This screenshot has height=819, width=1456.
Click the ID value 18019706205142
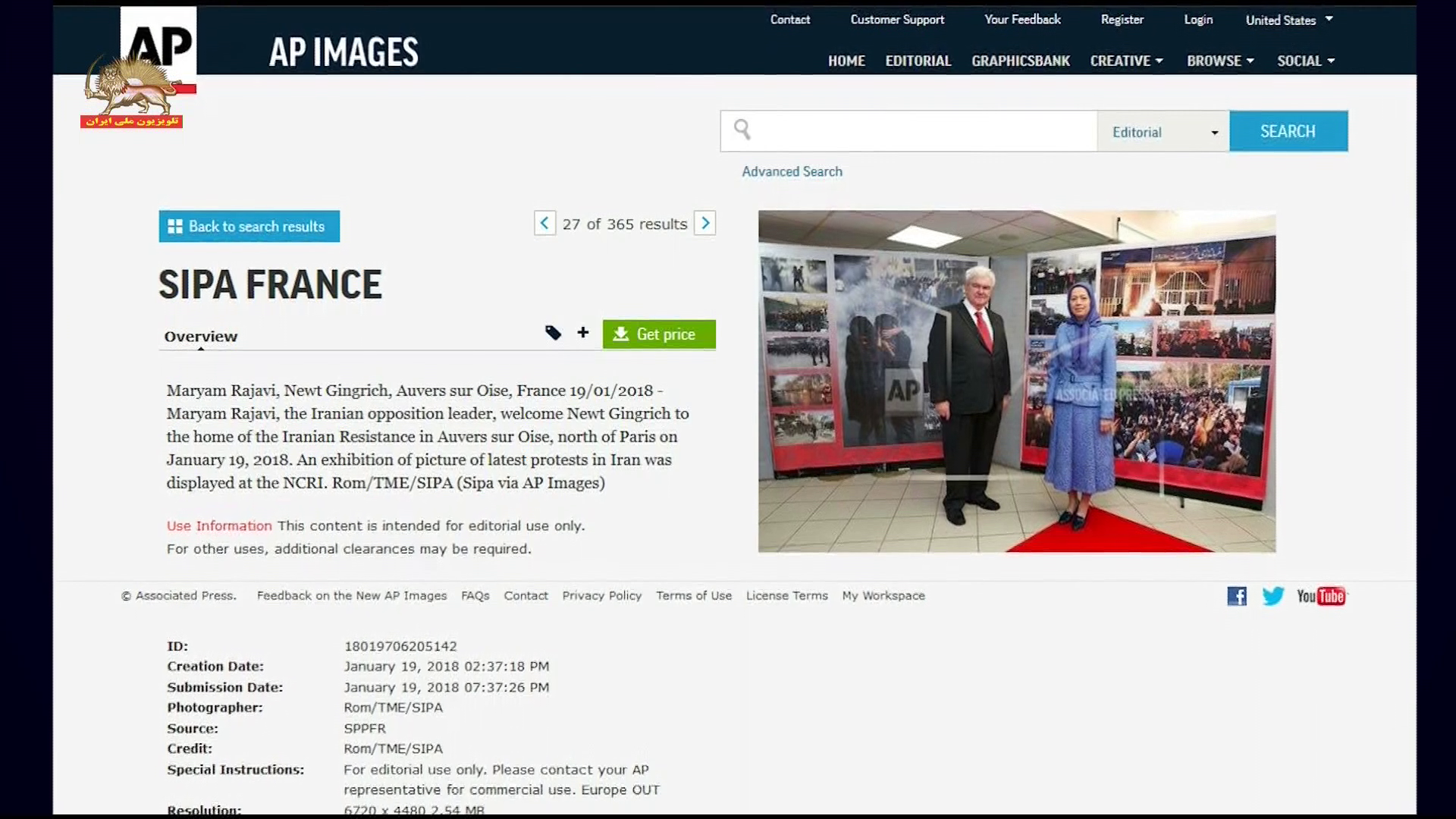click(x=400, y=646)
